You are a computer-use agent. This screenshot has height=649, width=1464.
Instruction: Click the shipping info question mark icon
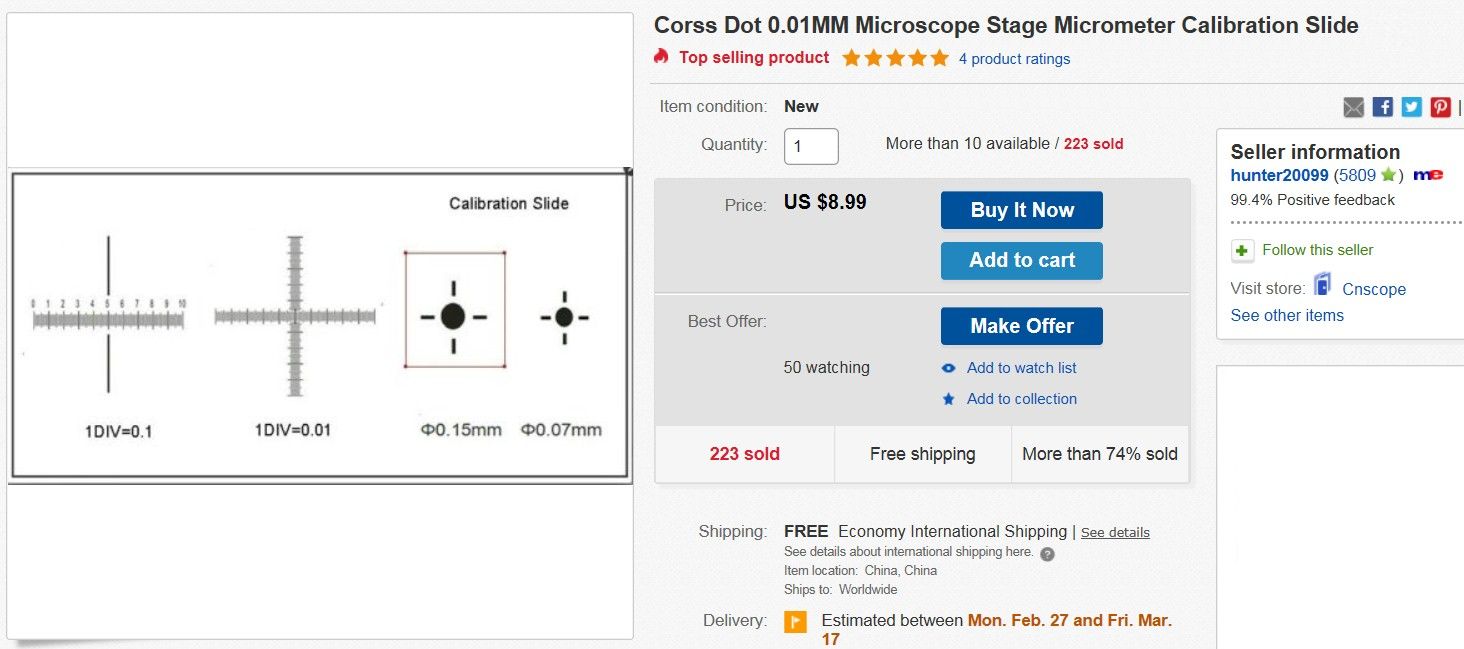[x=1047, y=553]
